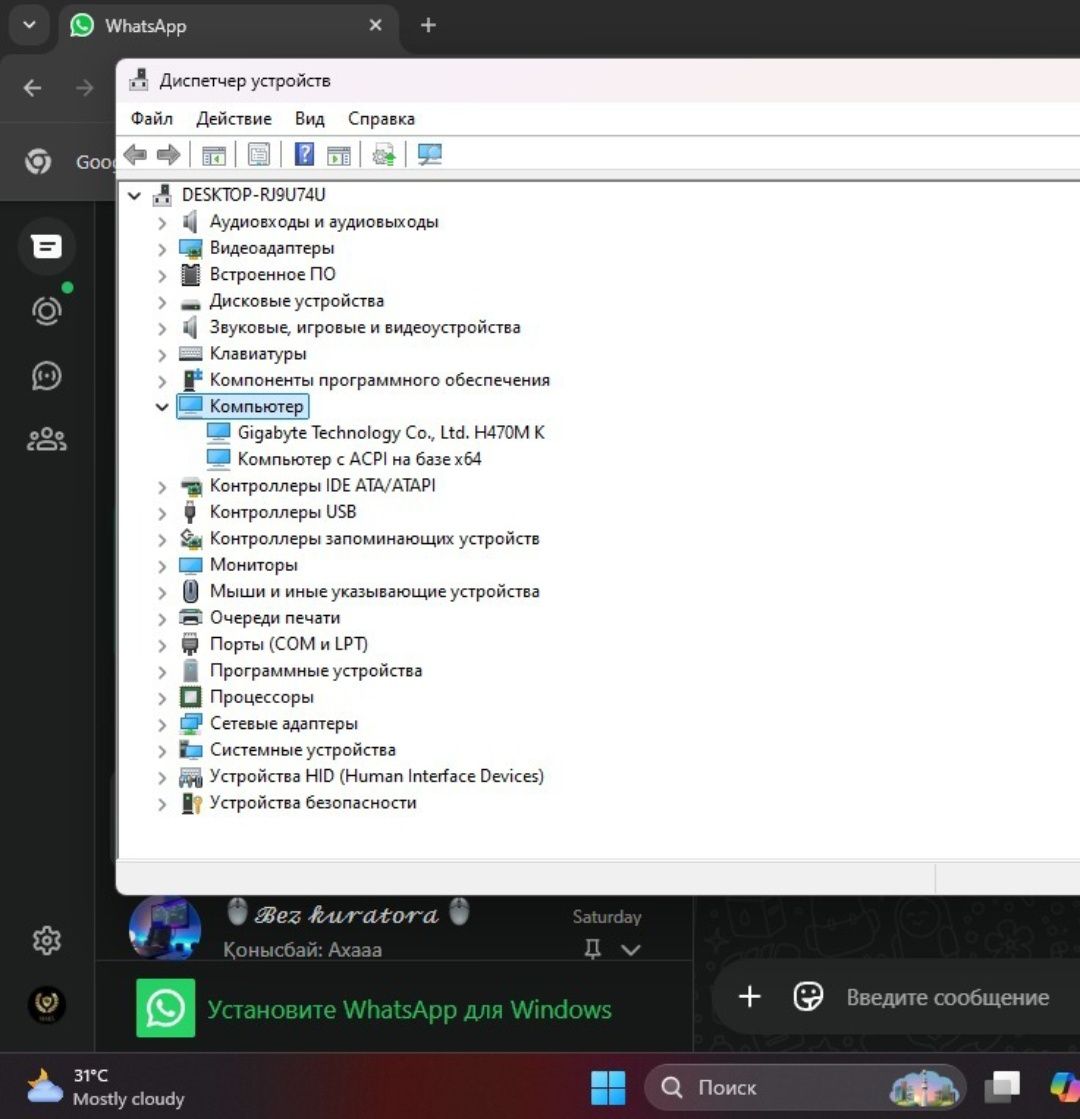1080x1119 pixels.
Task: Expand Дисковые устройства category
Action: (162, 302)
